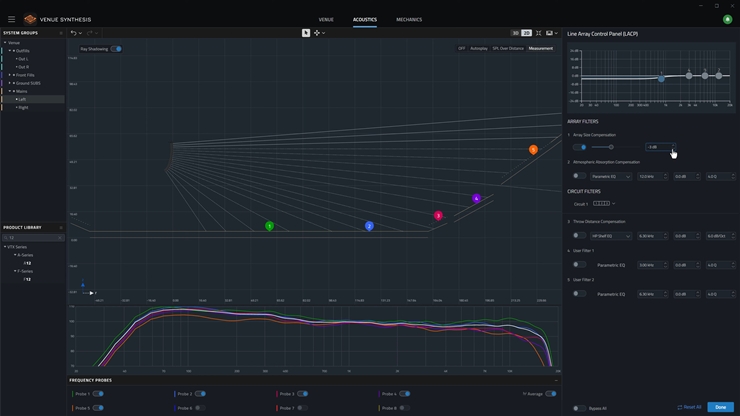The image size is (740, 416).
Task: Select SPL Over Distance view mode
Action: pos(508,48)
